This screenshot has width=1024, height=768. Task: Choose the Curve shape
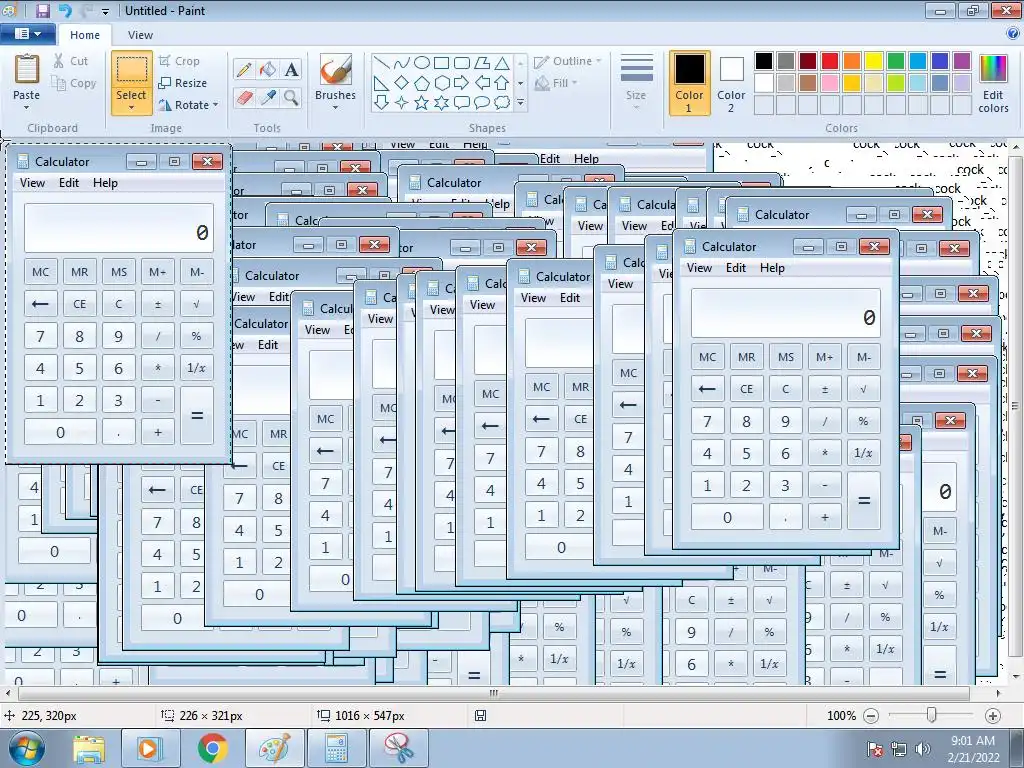click(x=402, y=63)
